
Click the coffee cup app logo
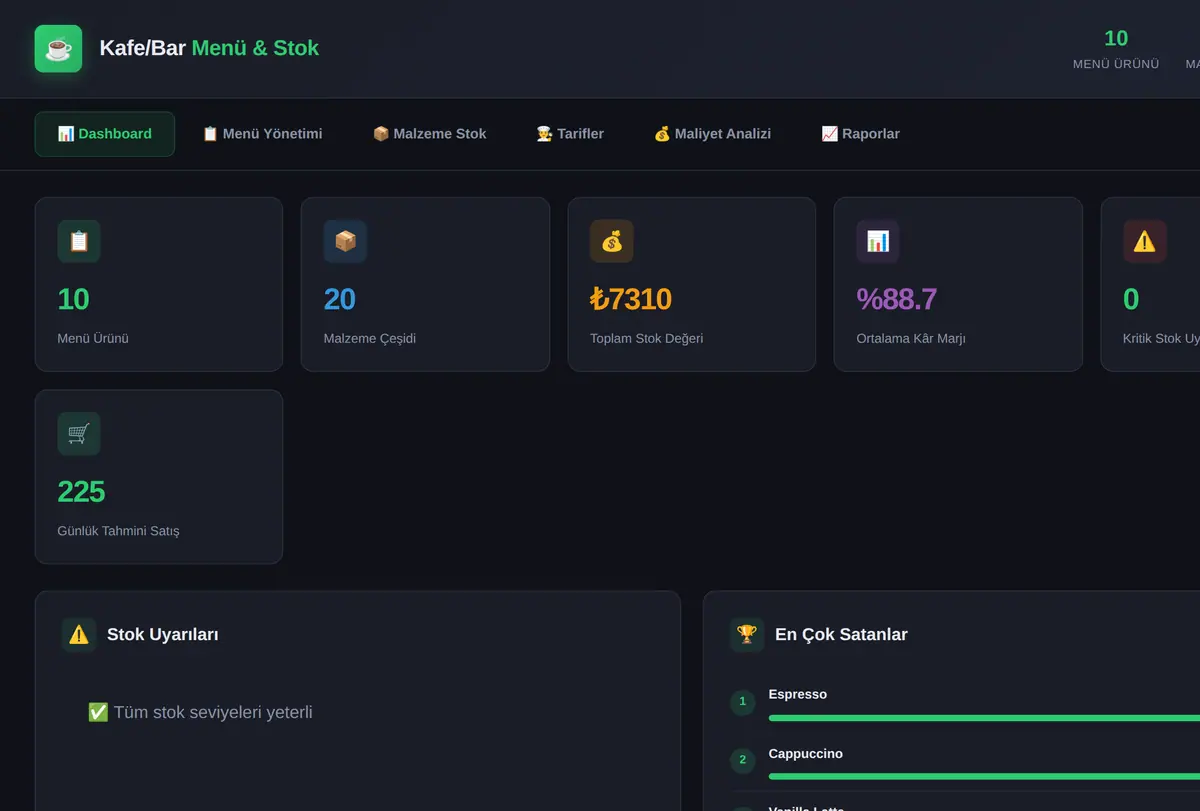[x=58, y=48]
